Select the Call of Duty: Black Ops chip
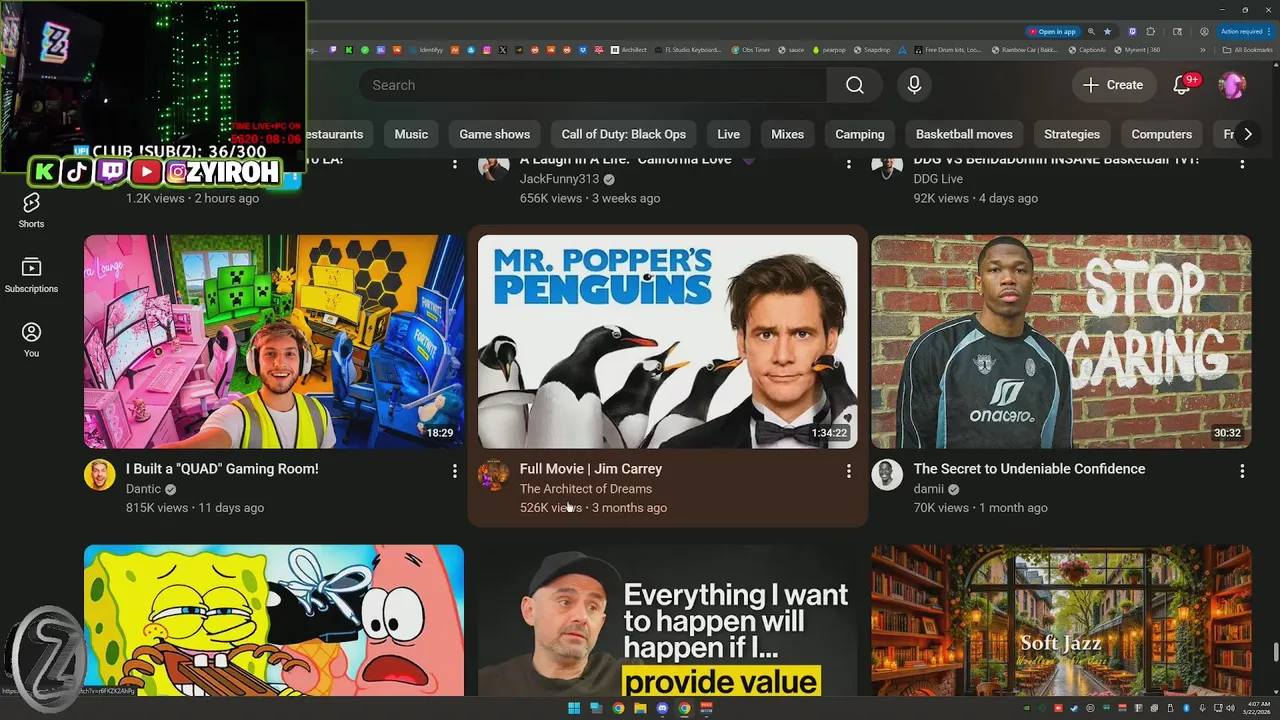This screenshot has height=720, width=1280. tap(623, 134)
